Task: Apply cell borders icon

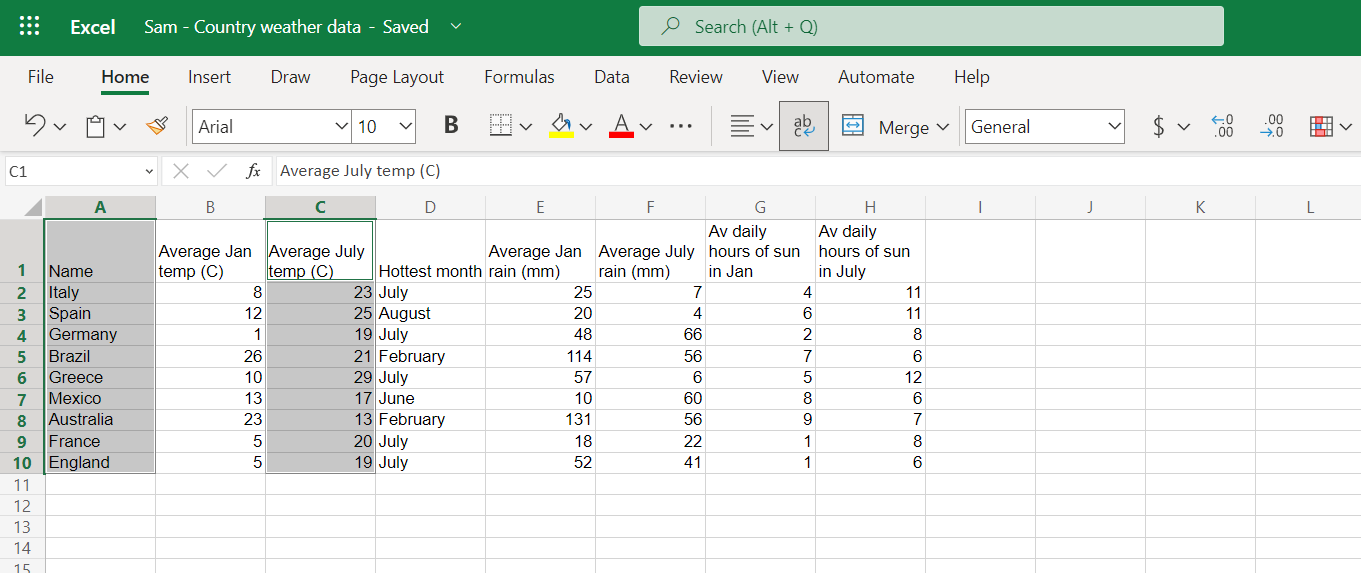Action: (x=501, y=126)
